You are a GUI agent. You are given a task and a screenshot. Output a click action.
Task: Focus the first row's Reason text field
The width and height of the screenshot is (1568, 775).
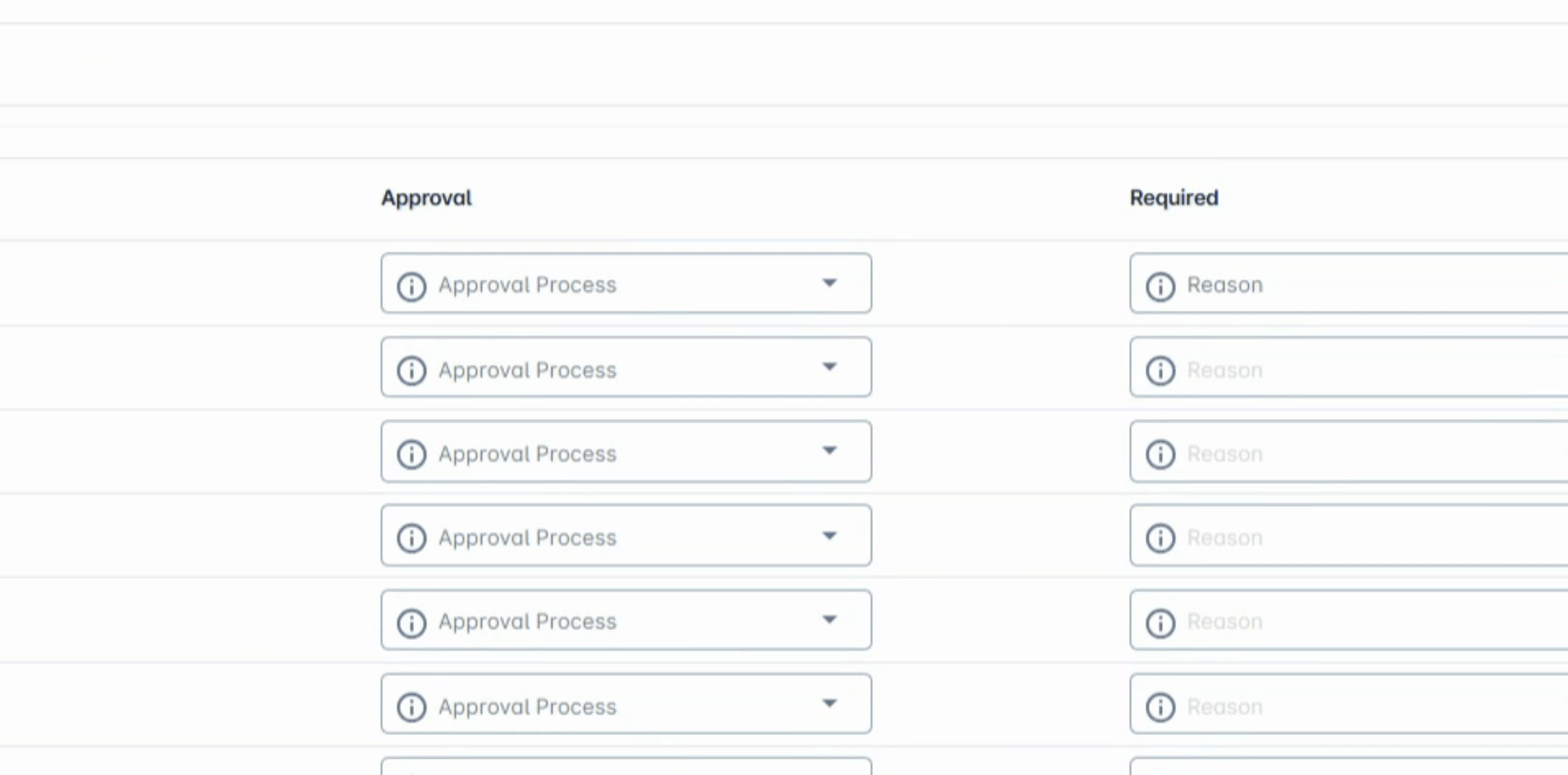(1363, 285)
